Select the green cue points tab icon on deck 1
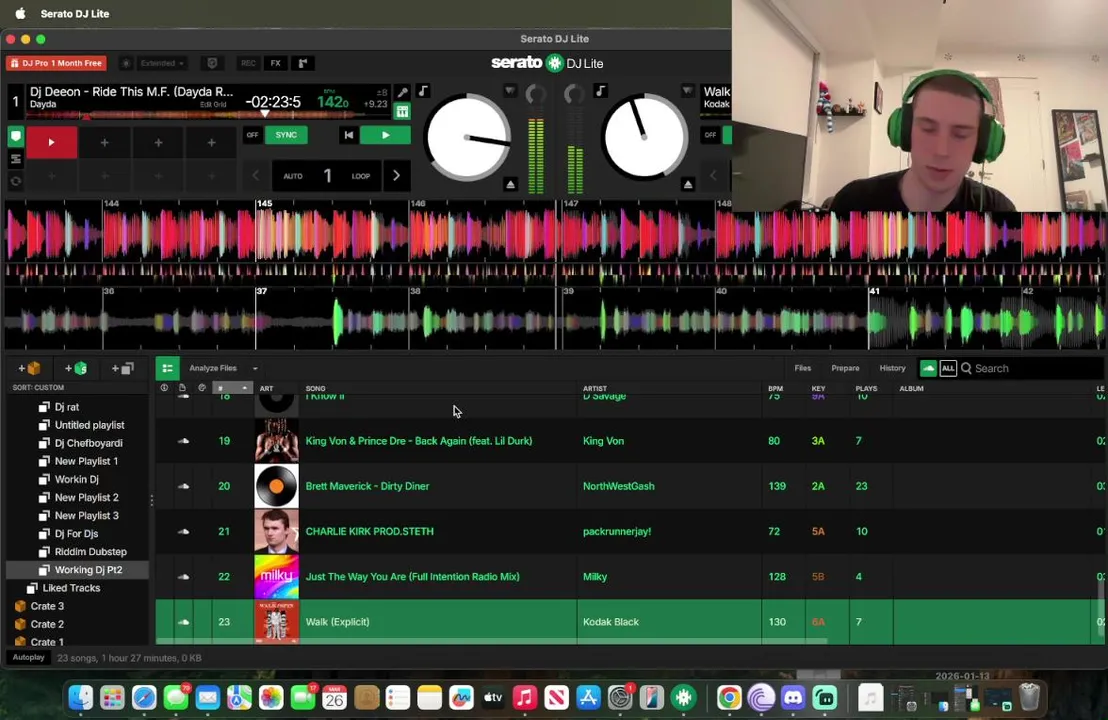 [x=16, y=136]
